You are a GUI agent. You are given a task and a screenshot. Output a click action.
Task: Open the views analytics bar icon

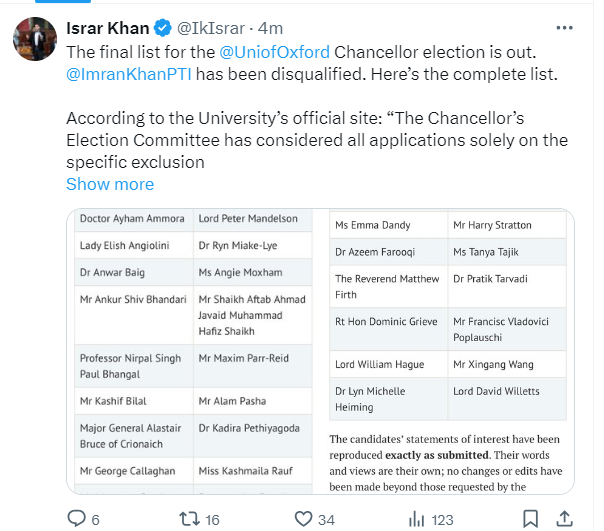tap(417, 518)
